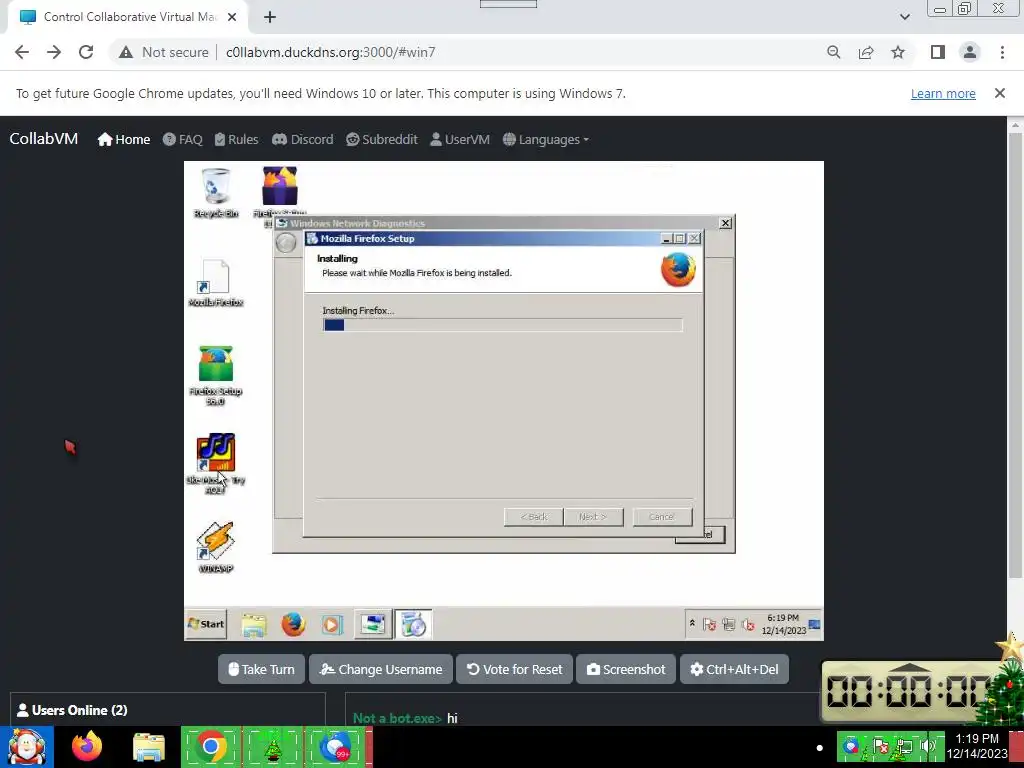Screen dimensions: 1024x768
Task: Close the Windows Network Diagnostics window
Action: click(x=725, y=223)
